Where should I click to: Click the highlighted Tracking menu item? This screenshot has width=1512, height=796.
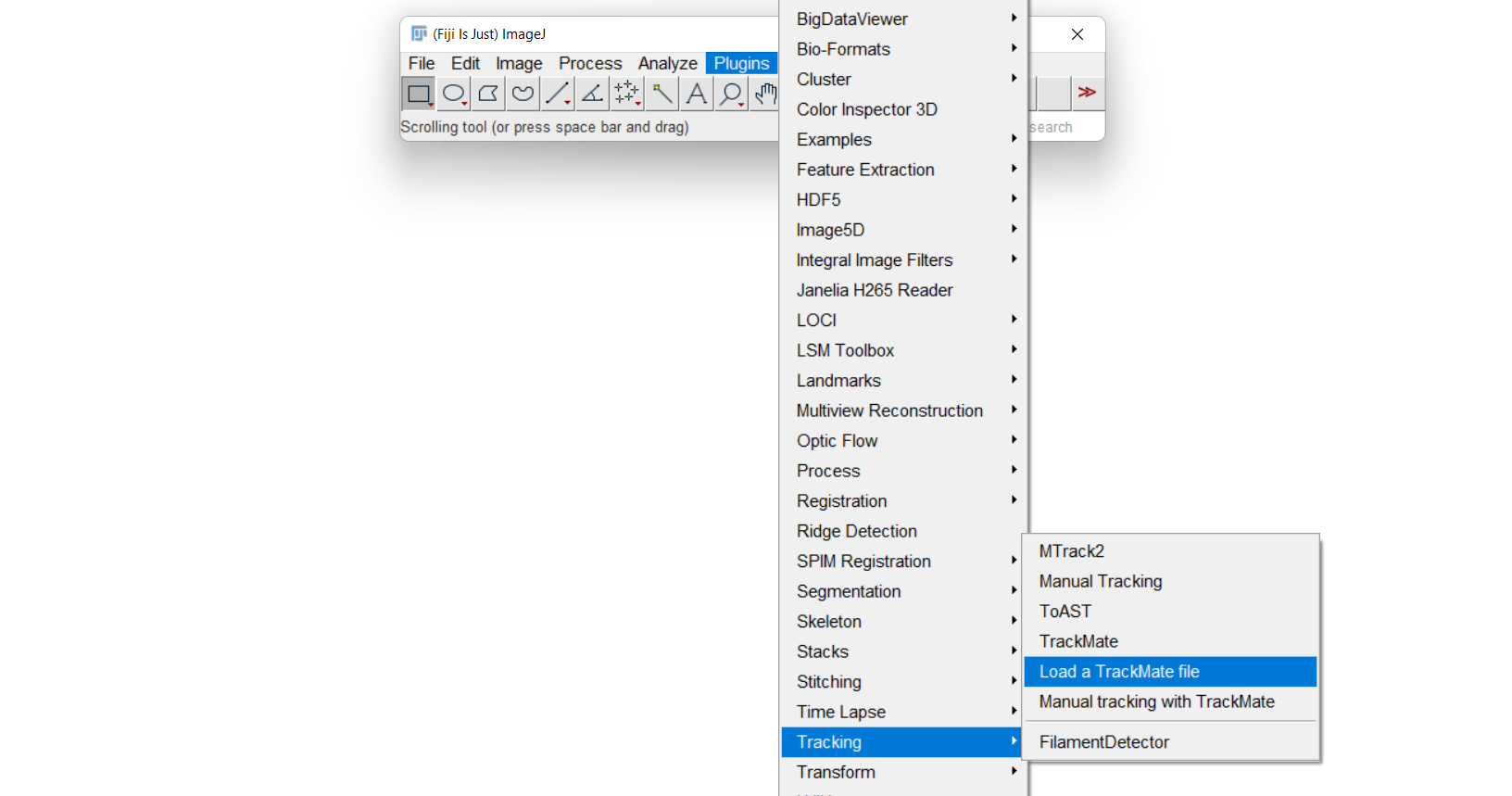click(903, 741)
